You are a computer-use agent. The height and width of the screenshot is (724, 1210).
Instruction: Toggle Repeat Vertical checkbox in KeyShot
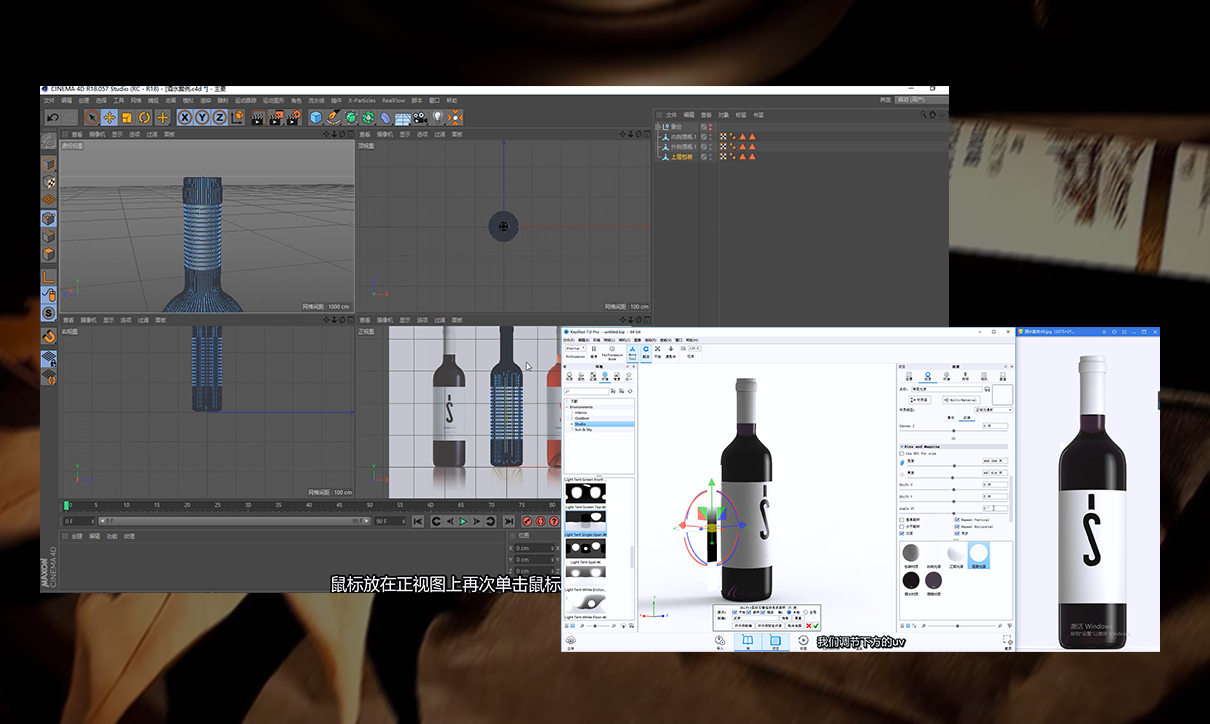[x=957, y=519]
